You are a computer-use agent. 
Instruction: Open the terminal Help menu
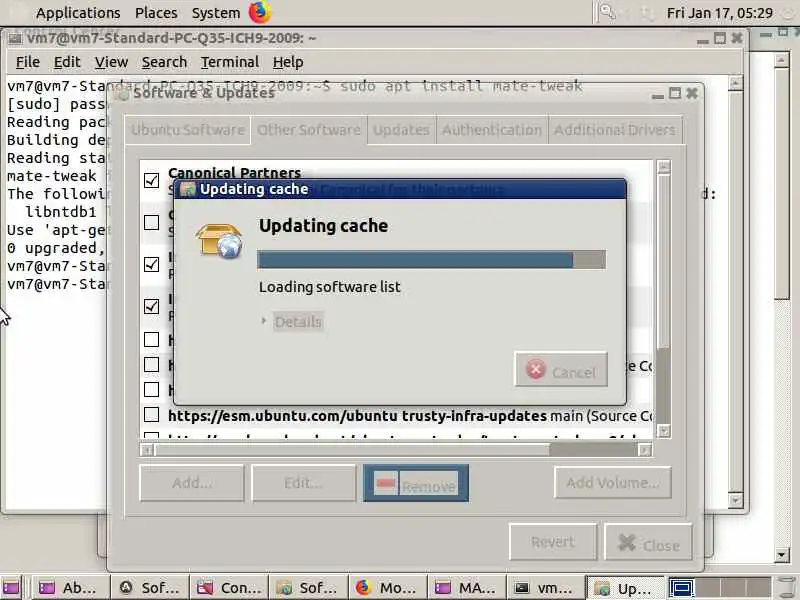(288, 62)
